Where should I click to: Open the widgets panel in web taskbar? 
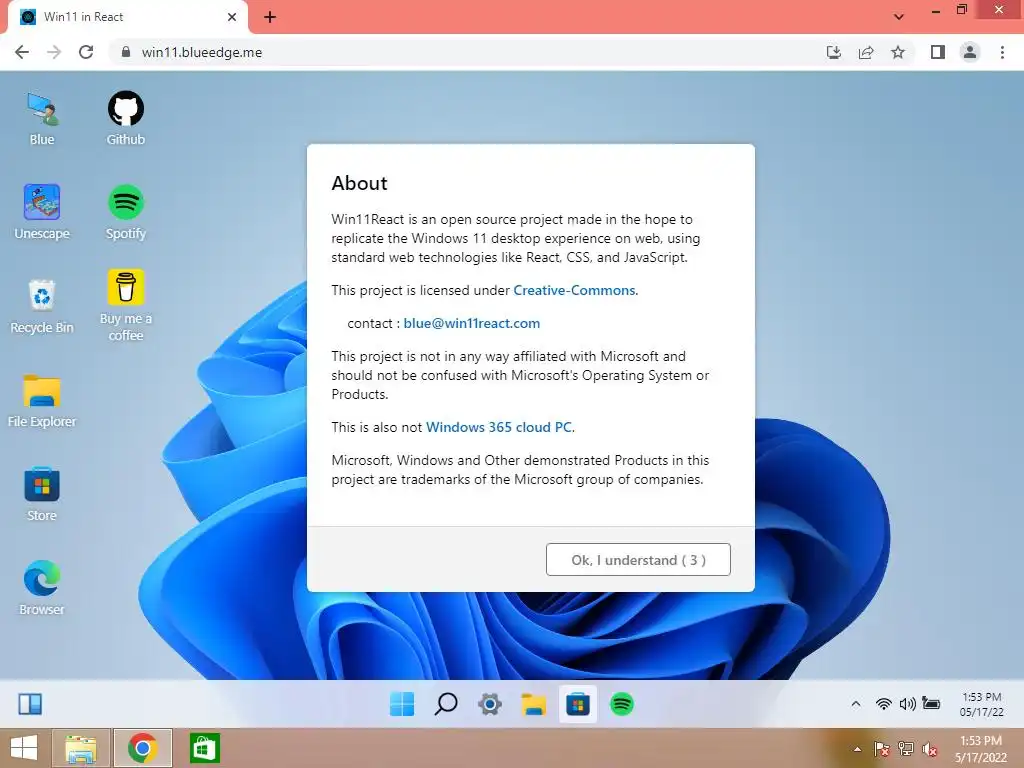pos(30,704)
